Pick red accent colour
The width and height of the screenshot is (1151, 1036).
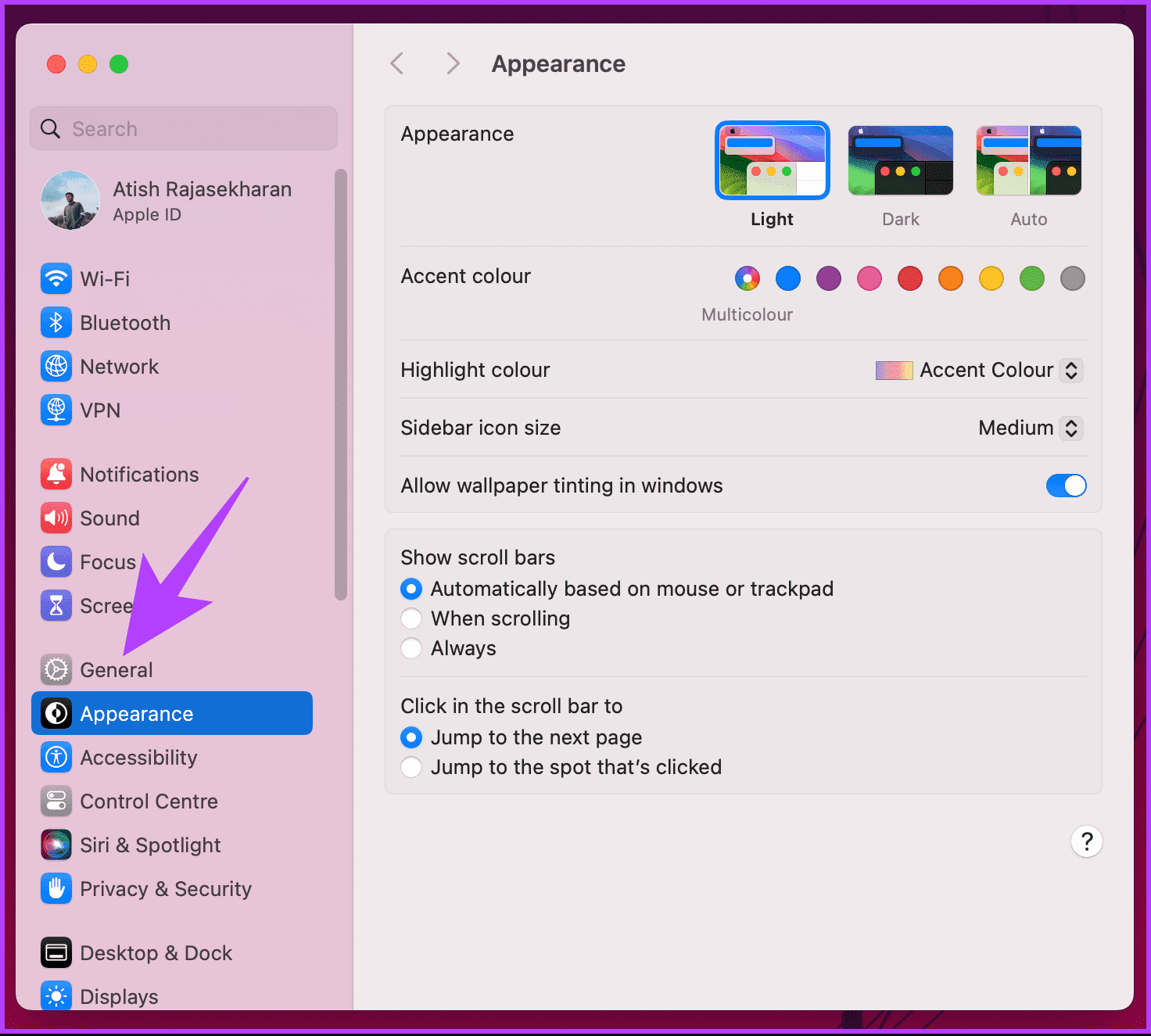(910, 278)
